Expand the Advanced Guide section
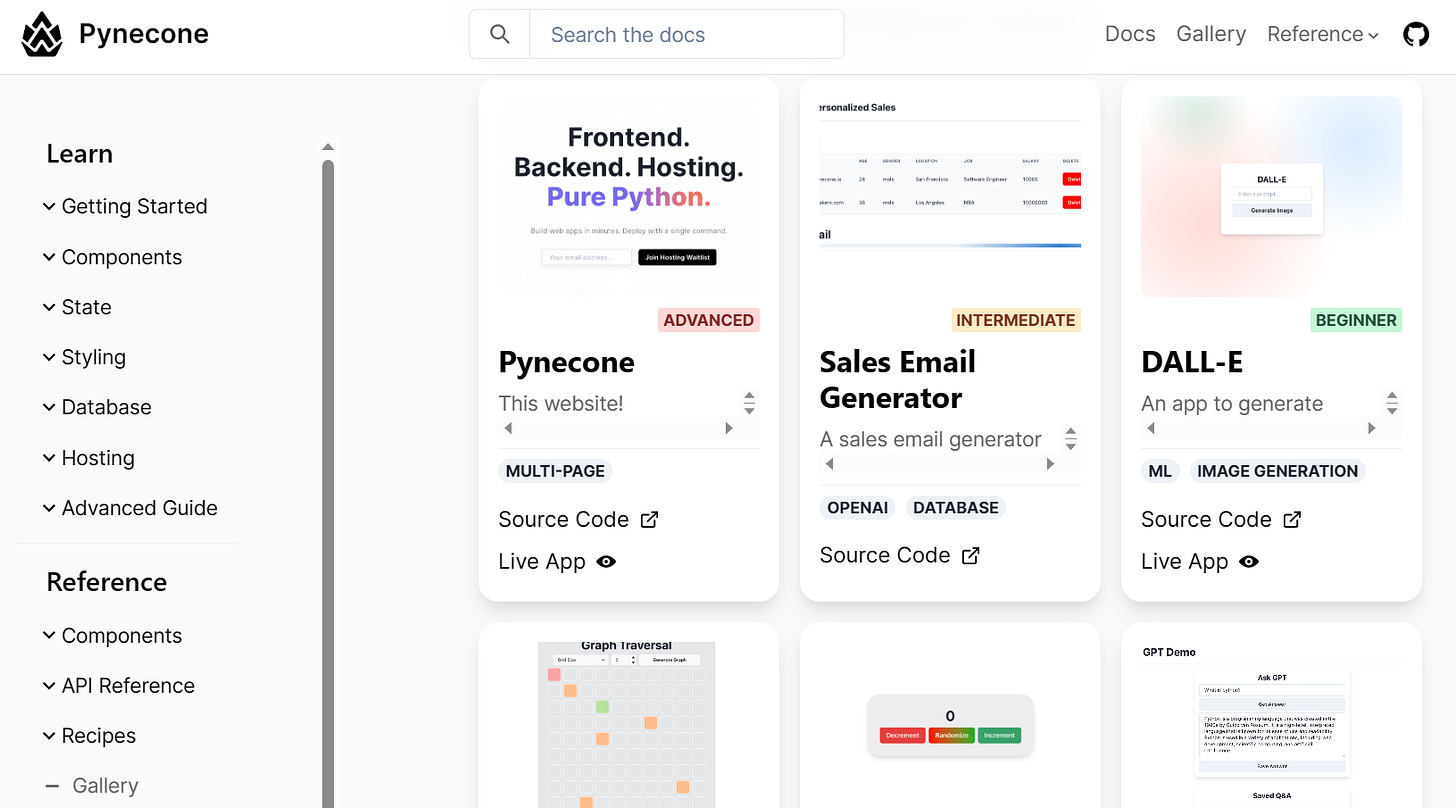Screen dimensions: 1456x808 click(130, 508)
